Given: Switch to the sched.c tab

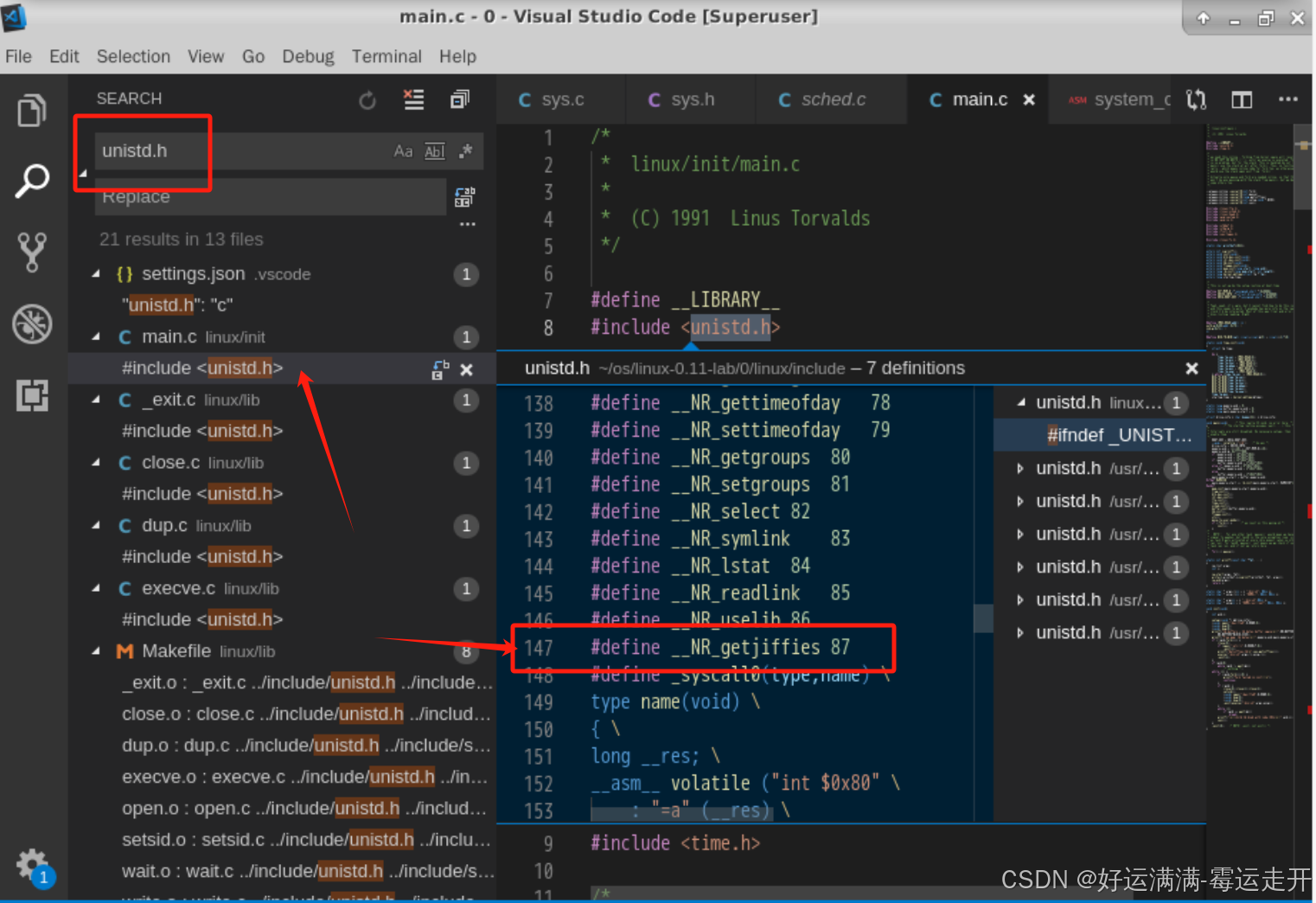Looking at the screenshot, I should [830, 99].
